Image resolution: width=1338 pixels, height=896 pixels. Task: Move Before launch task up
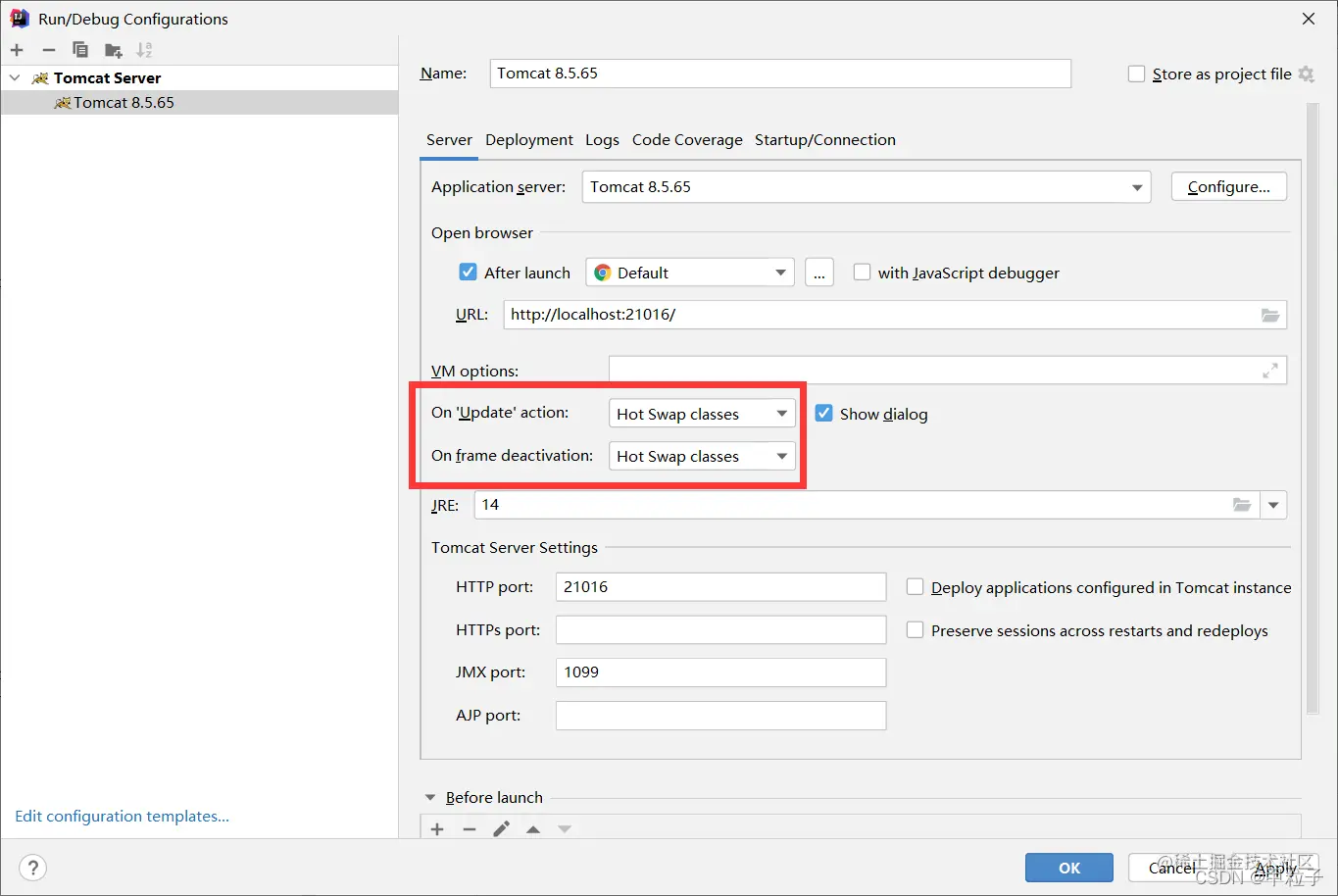533,829
